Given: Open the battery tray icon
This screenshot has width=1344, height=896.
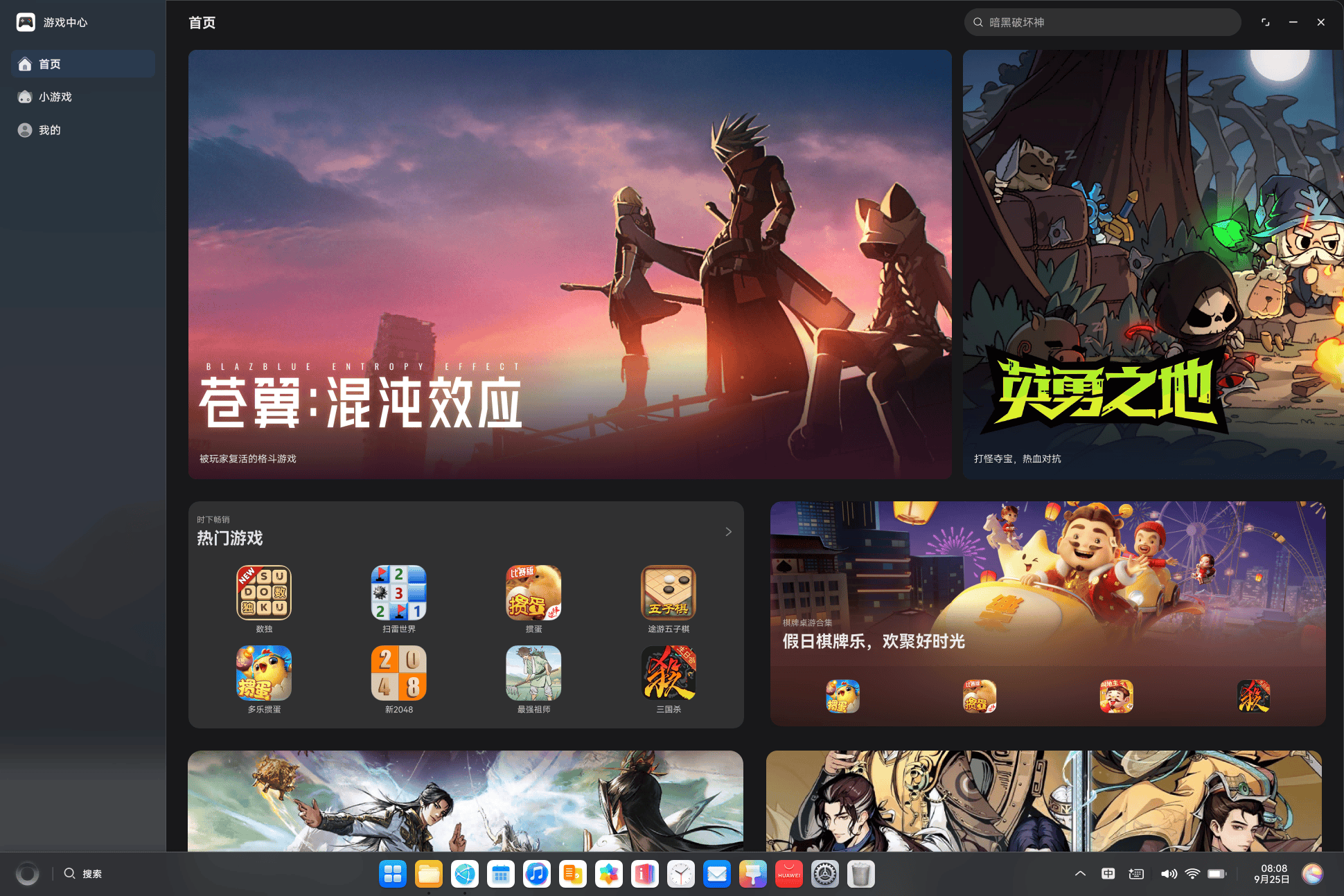Looking at the screenshot, I should tap(1217, 874).
